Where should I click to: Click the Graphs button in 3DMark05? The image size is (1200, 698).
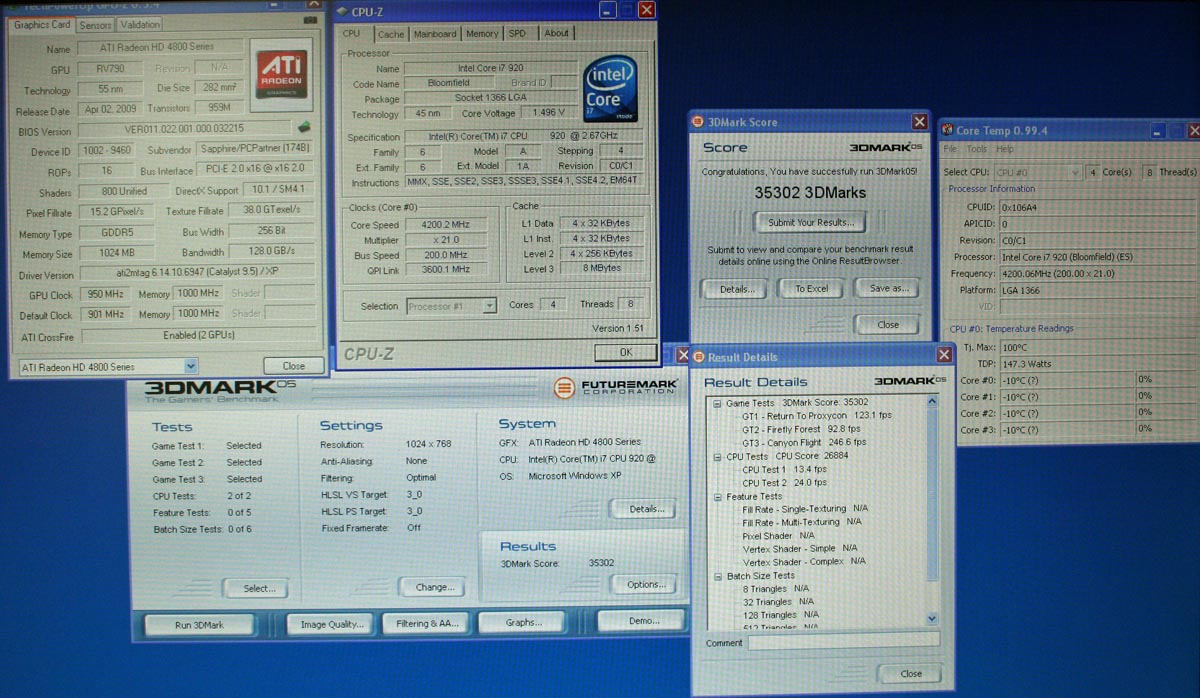coord(523,622)
